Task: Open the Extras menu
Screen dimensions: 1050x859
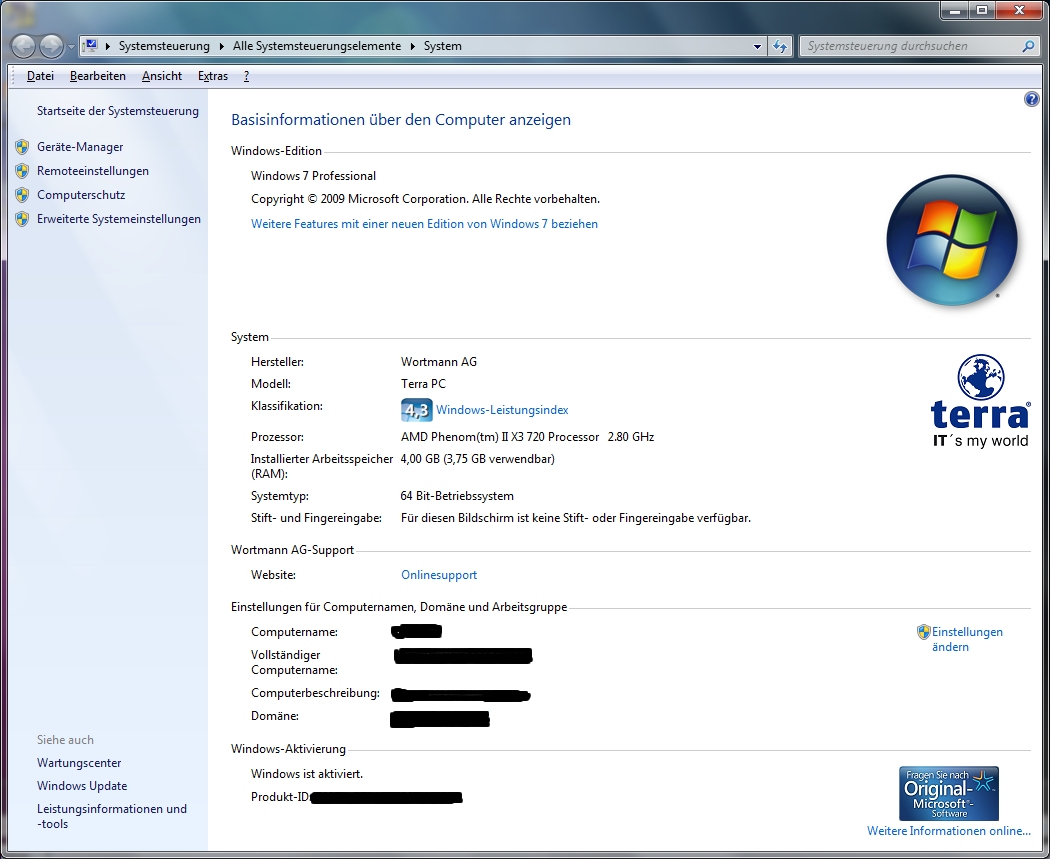Action: pyautogui.click(x=213, y=76)
